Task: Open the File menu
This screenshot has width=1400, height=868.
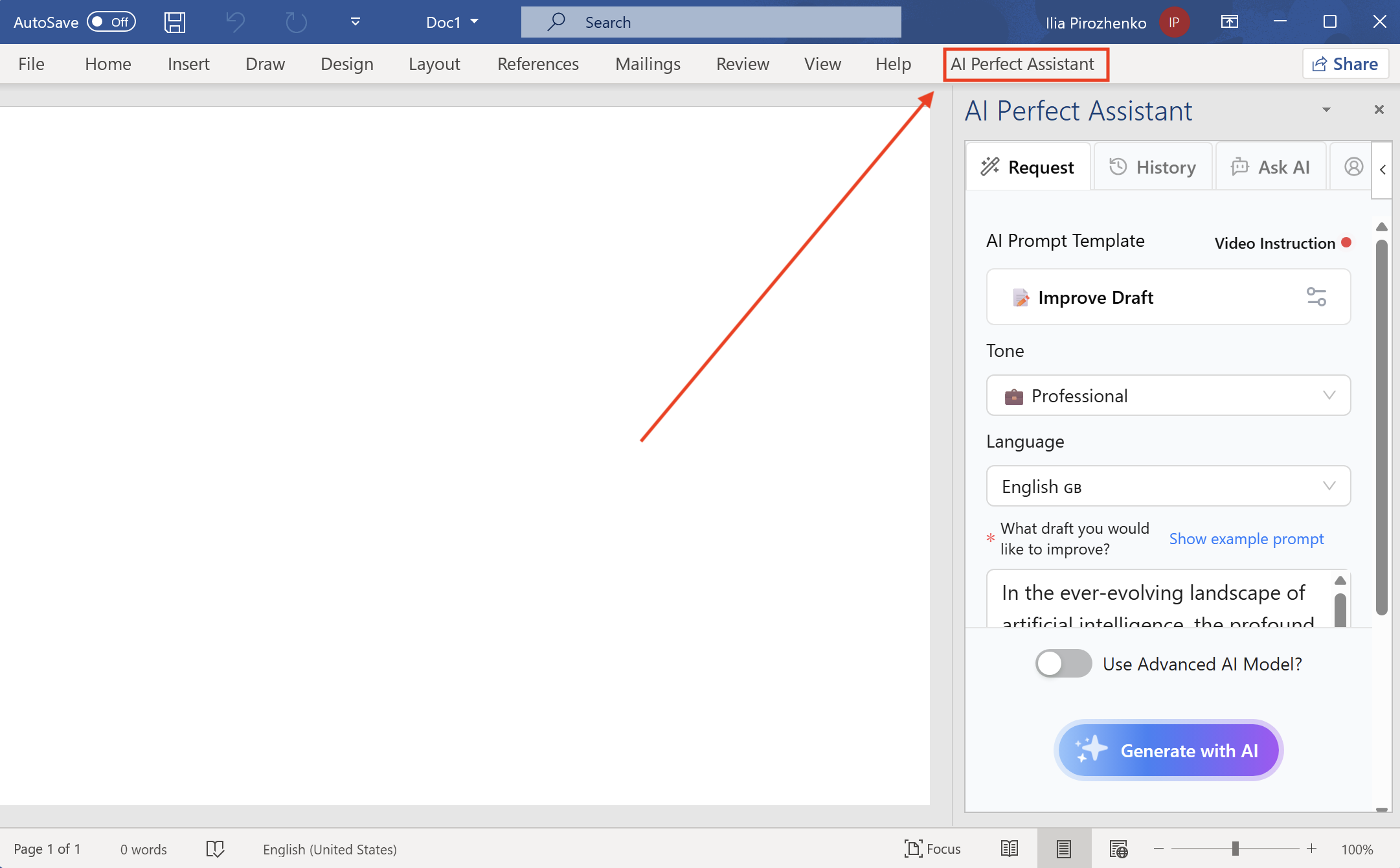Action: 31,64
